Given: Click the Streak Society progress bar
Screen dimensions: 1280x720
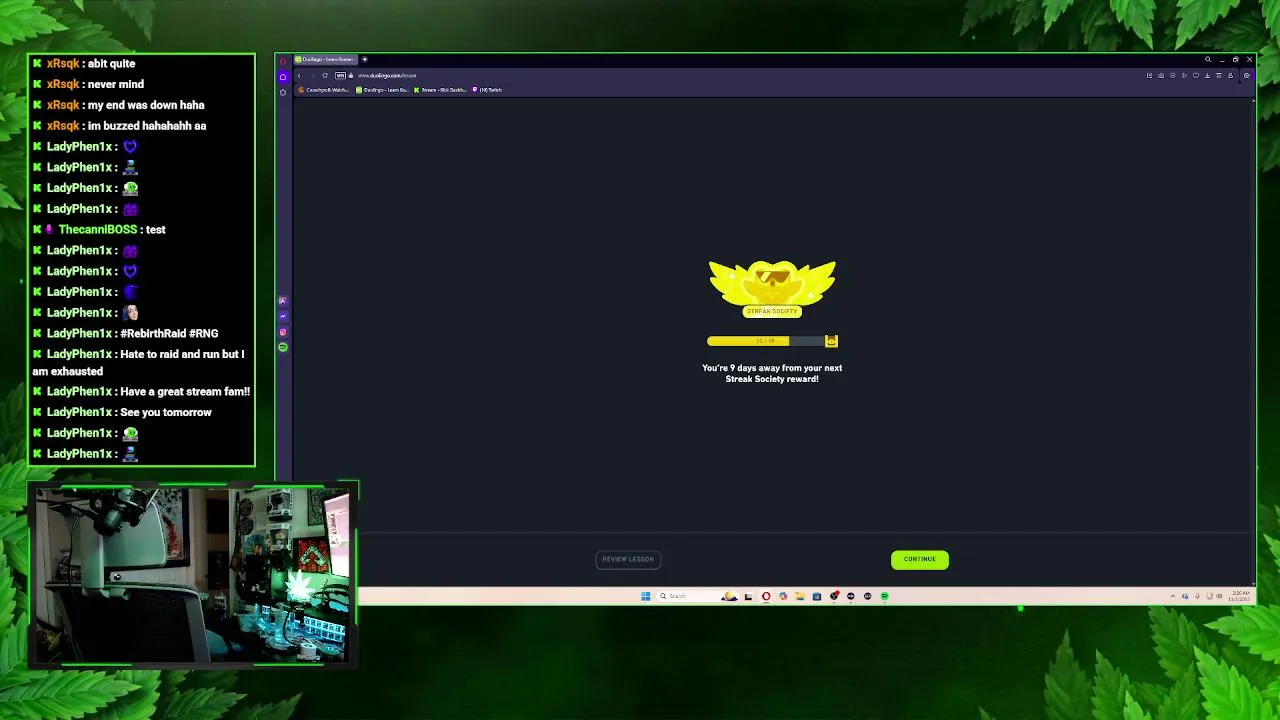Looking at the screenshot, I should click(766, 341).
